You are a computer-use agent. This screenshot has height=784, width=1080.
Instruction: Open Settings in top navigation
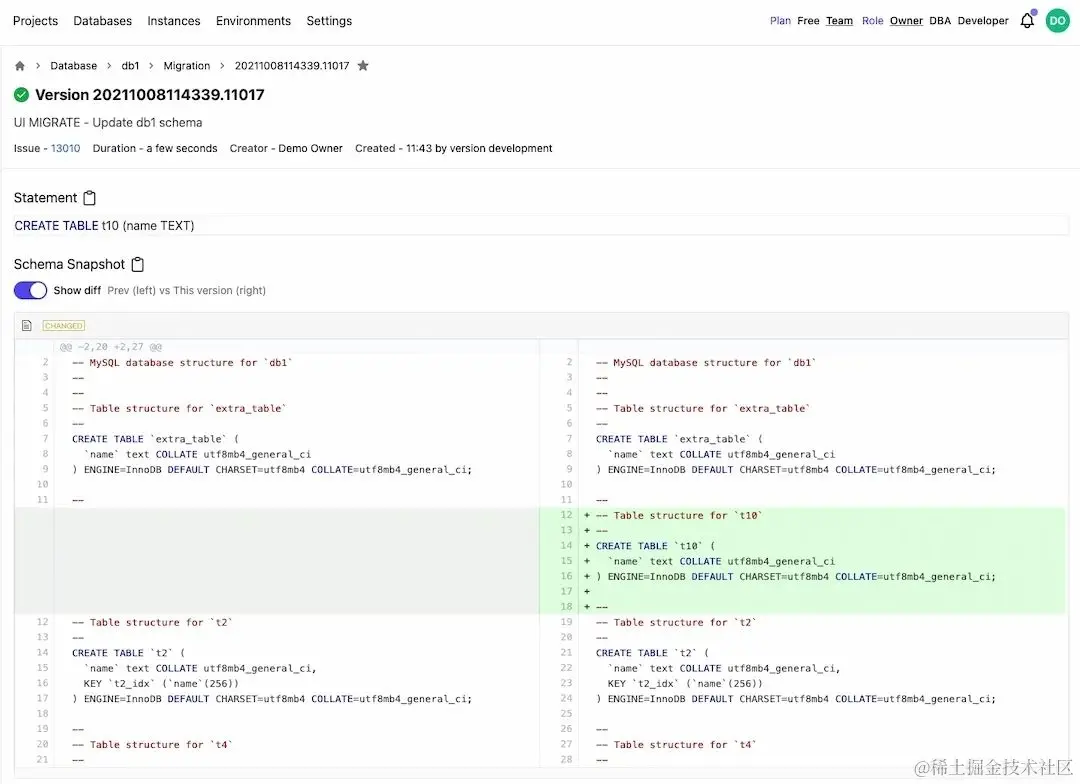point(329,21)
